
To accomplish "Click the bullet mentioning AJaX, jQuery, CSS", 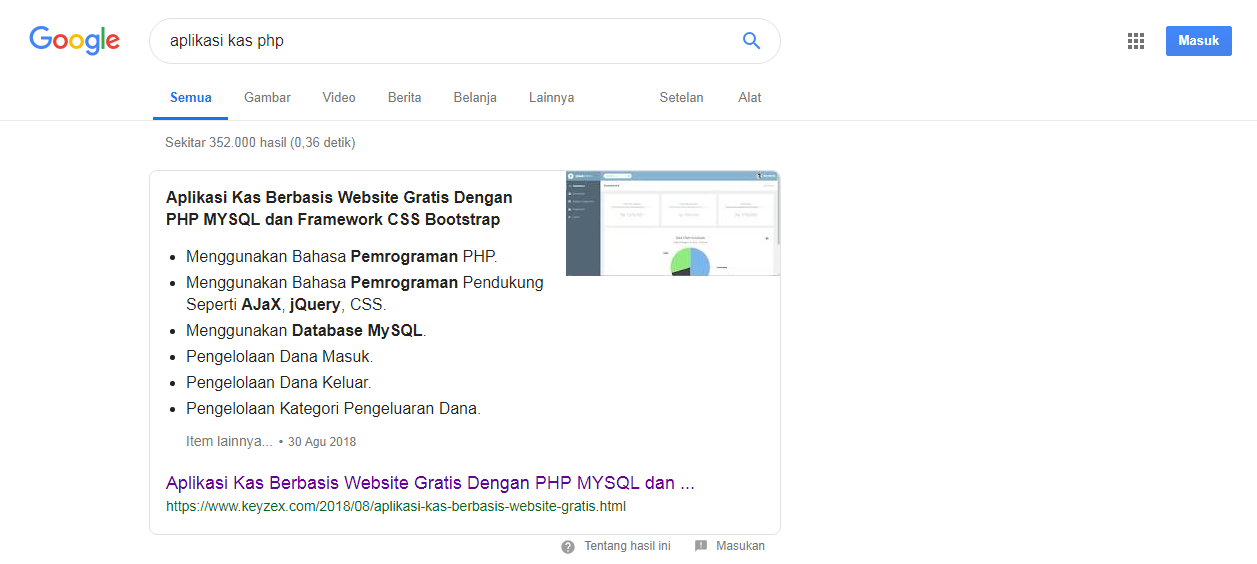I will (x=365, y=293).
